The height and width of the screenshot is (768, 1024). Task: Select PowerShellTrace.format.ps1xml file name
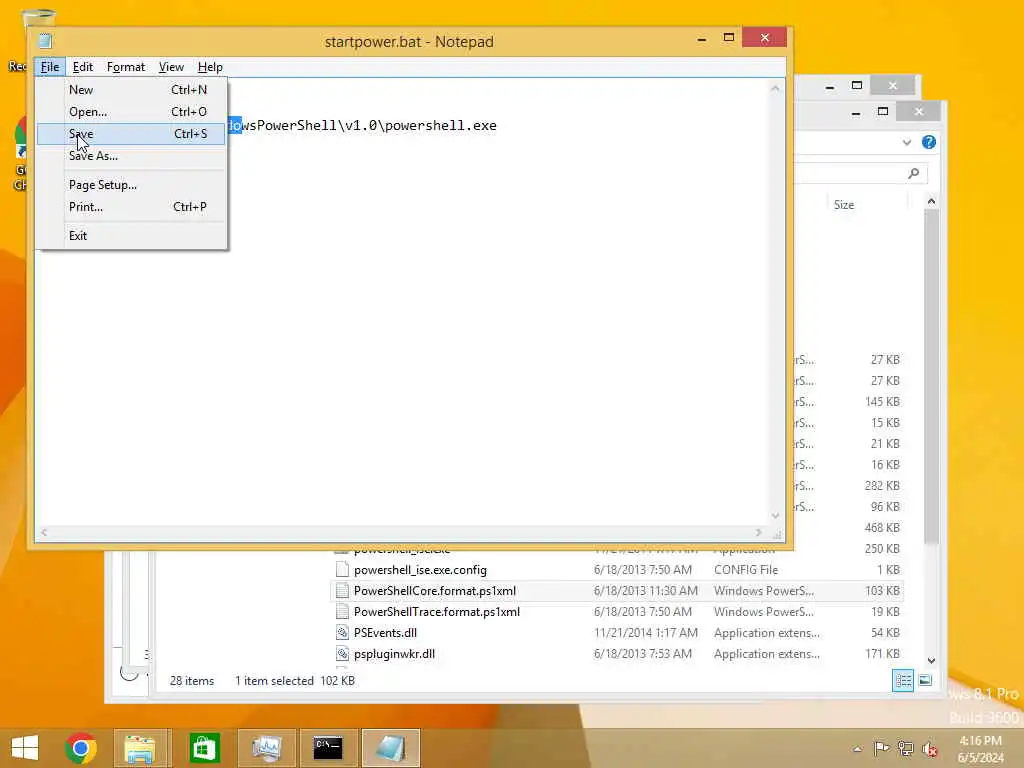[437, 611]
